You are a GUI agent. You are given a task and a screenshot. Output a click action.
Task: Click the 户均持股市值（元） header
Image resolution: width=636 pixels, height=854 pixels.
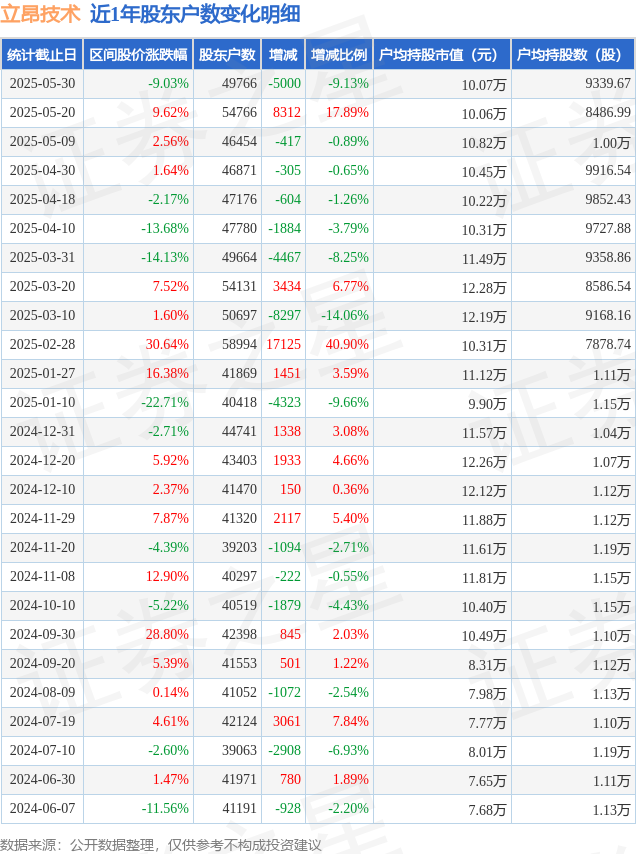pyautogui.click(x=442, y=54)
